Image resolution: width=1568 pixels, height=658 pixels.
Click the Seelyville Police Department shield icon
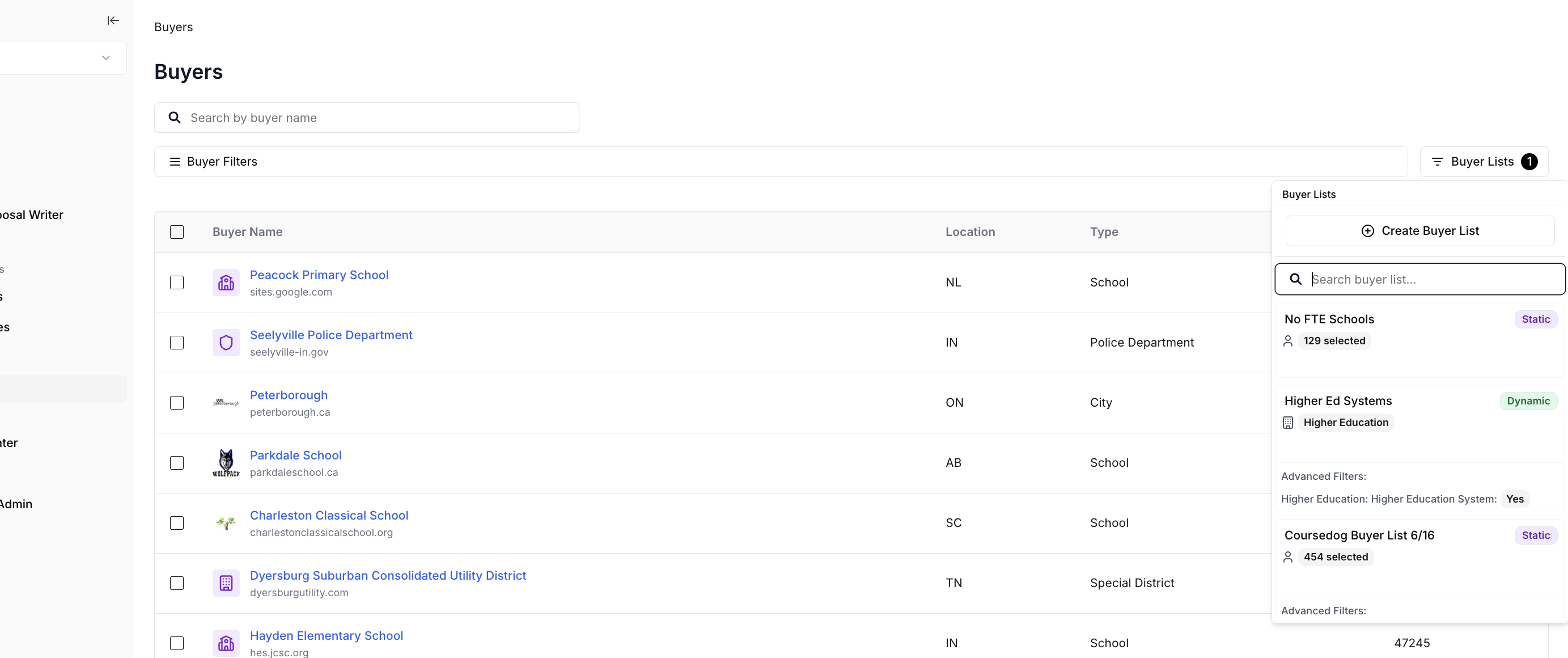click(226, 343)
